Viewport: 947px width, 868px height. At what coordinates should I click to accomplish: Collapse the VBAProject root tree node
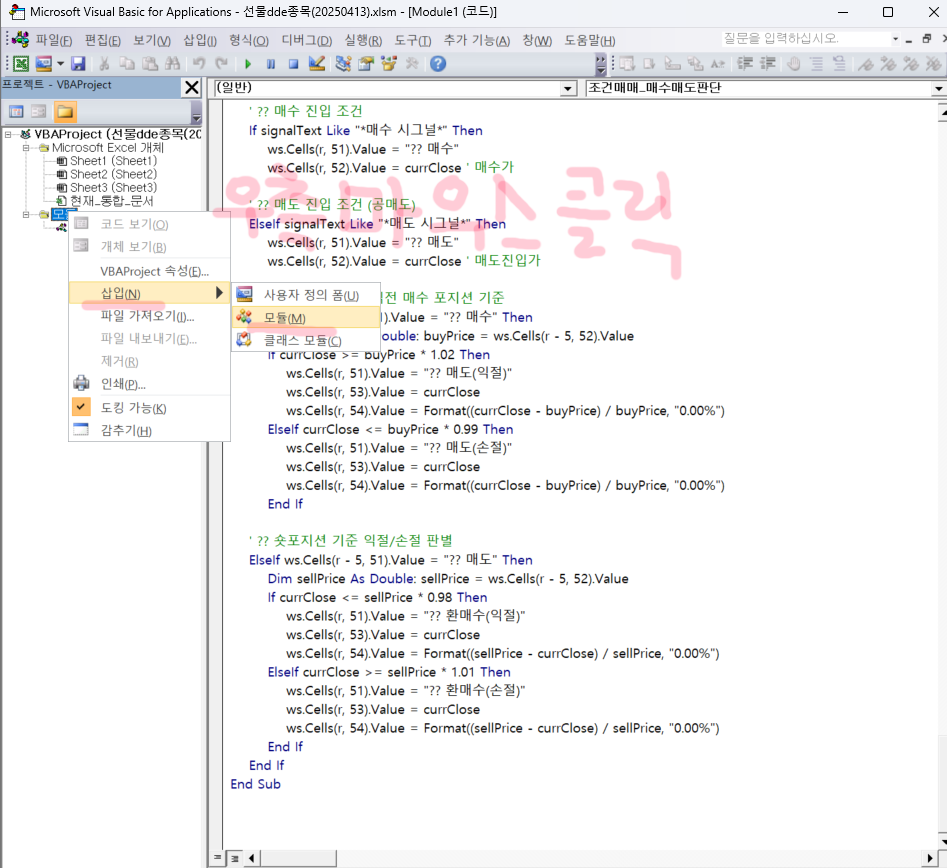pos(8,134)
